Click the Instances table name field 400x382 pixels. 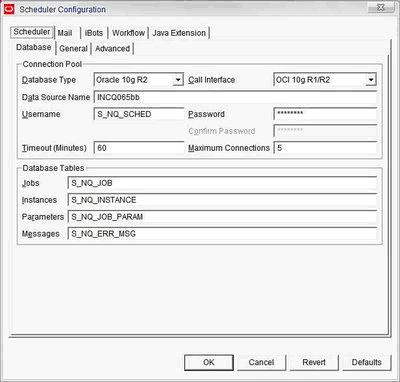click(x=222, y=200)
